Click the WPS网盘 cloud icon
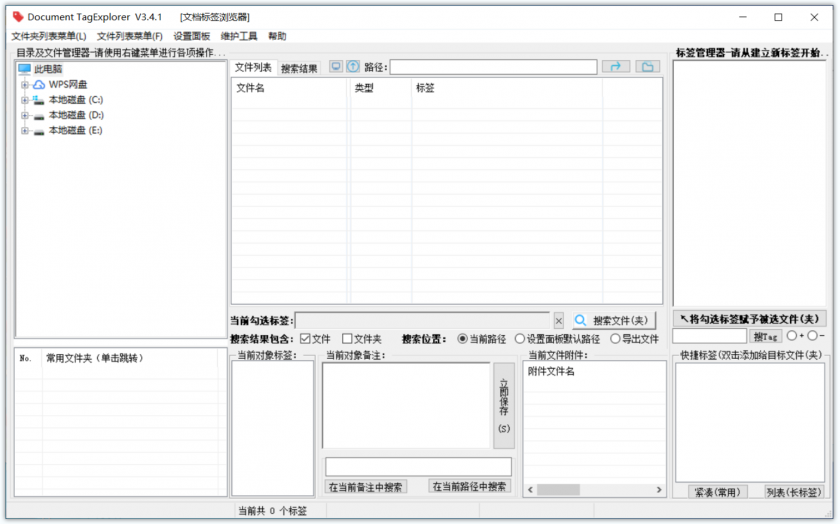The height and width of the screenshot is (524, 840). [39, 85]
